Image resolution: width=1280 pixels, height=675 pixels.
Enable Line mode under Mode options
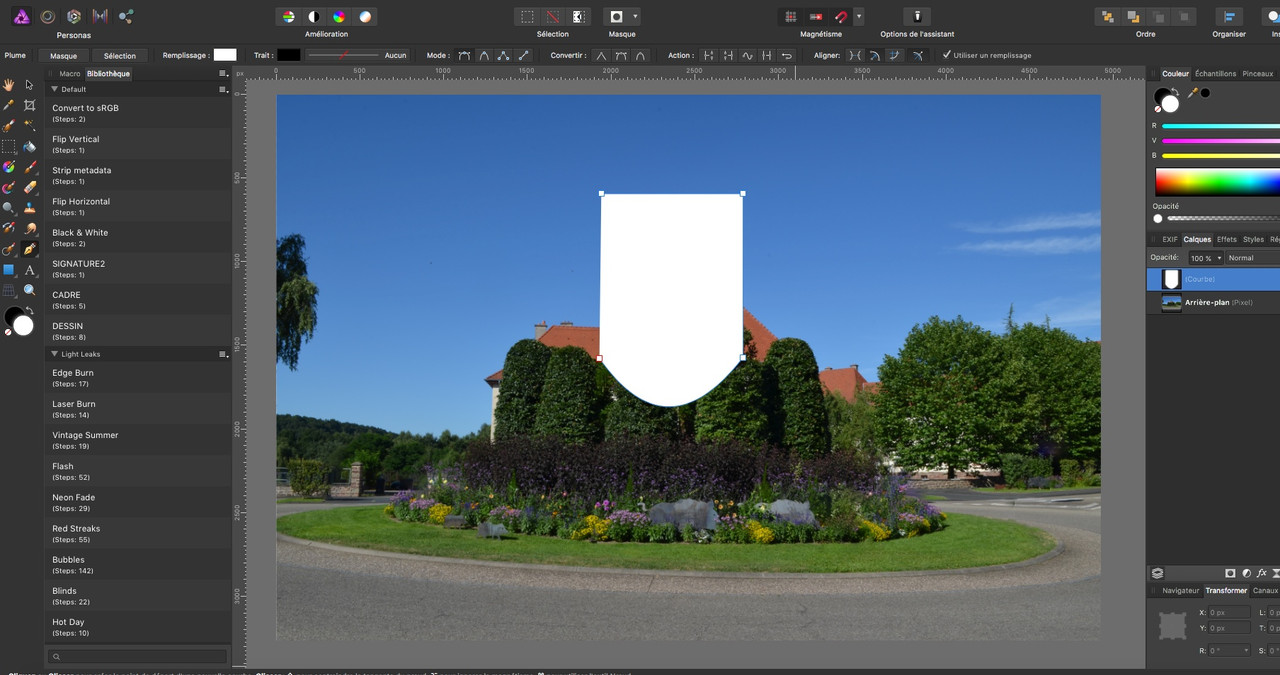tap(523, 55)
